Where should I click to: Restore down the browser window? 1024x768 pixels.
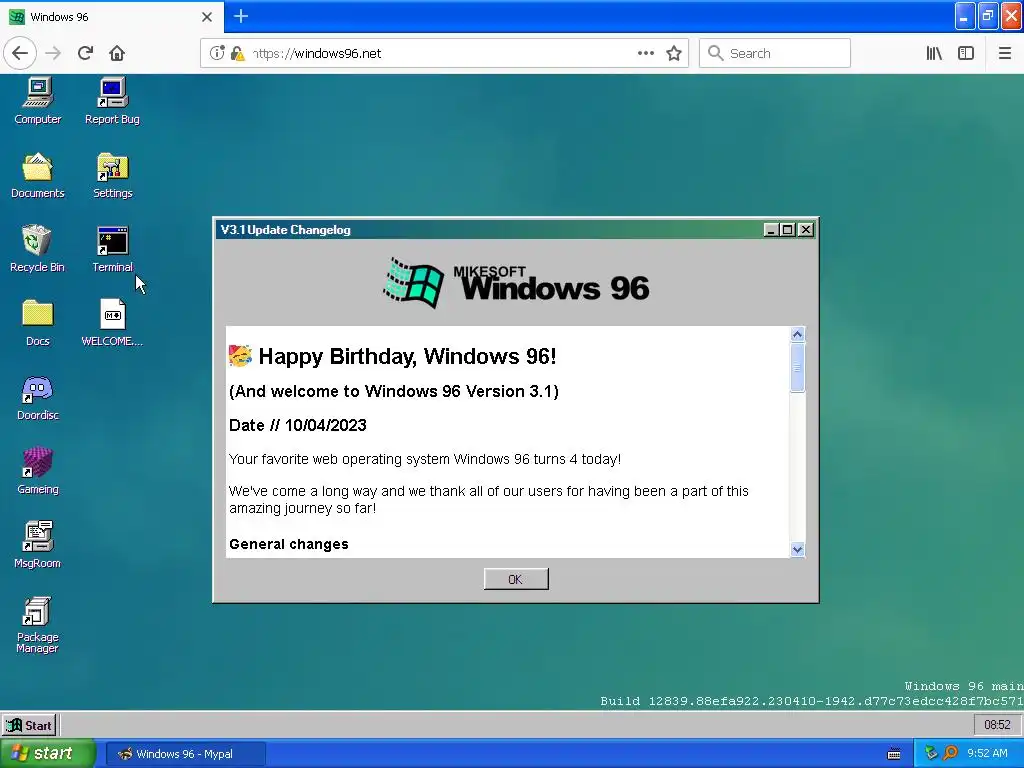(987, 16)
